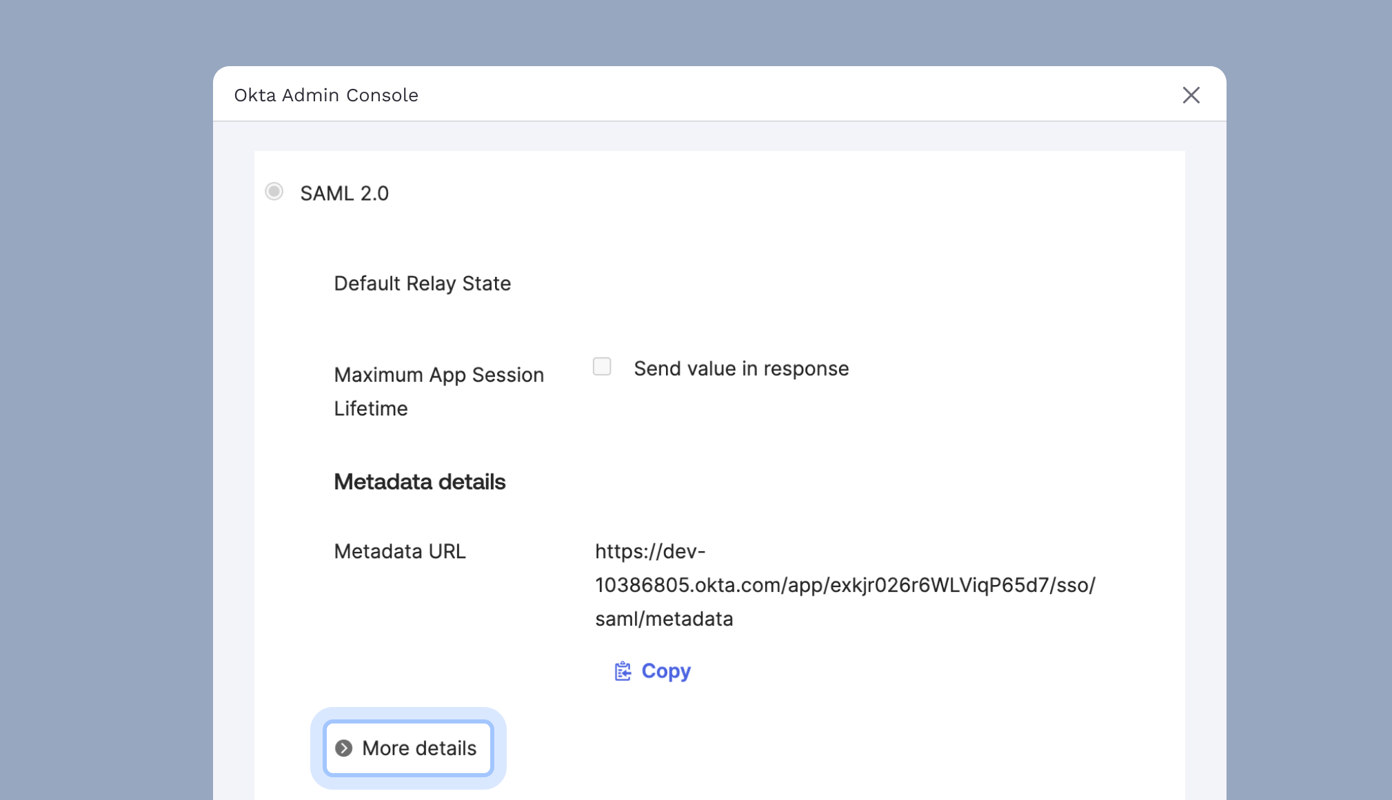Image resolution: width=1392 pixels, height=800 pixels.
Task: Select the clipboard Copy icon for Metadata URL
Action: [x=623, y=670]
